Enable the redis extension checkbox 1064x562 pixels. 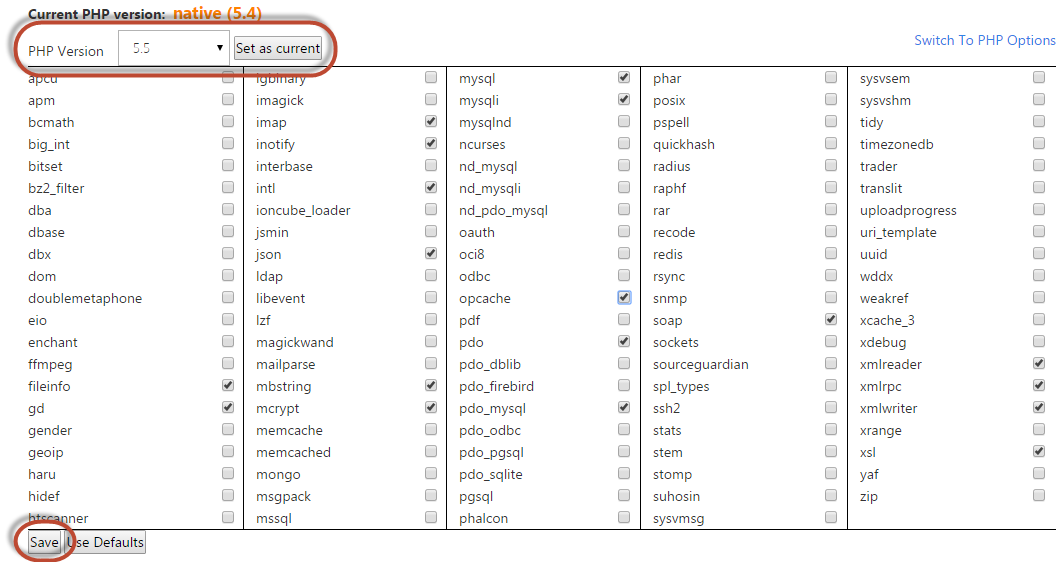pyautogui.click(x=831, y=253)
